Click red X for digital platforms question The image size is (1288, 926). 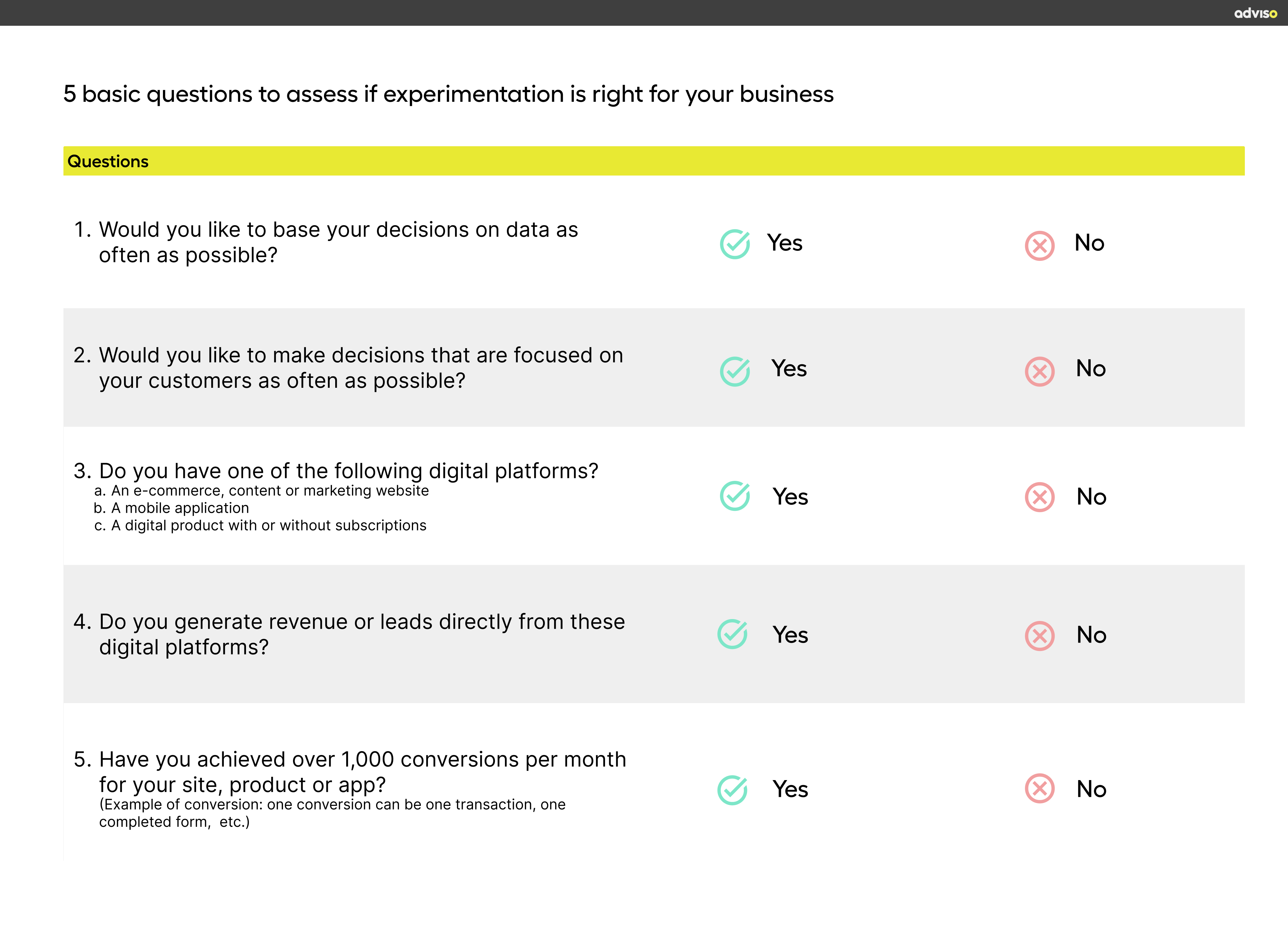(x=1039, y=497)
